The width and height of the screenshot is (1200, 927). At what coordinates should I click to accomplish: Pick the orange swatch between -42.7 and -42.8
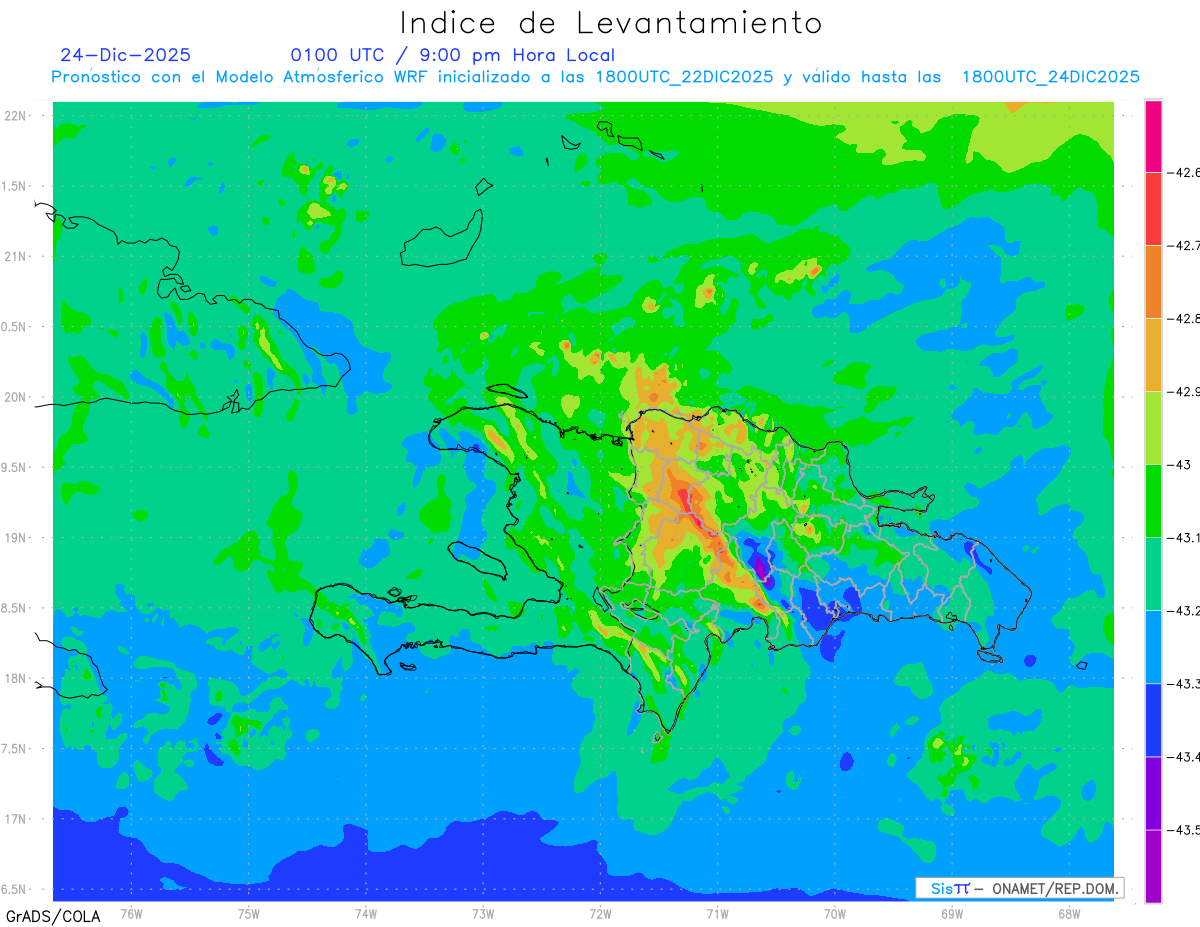click(x=1153, y=282)
